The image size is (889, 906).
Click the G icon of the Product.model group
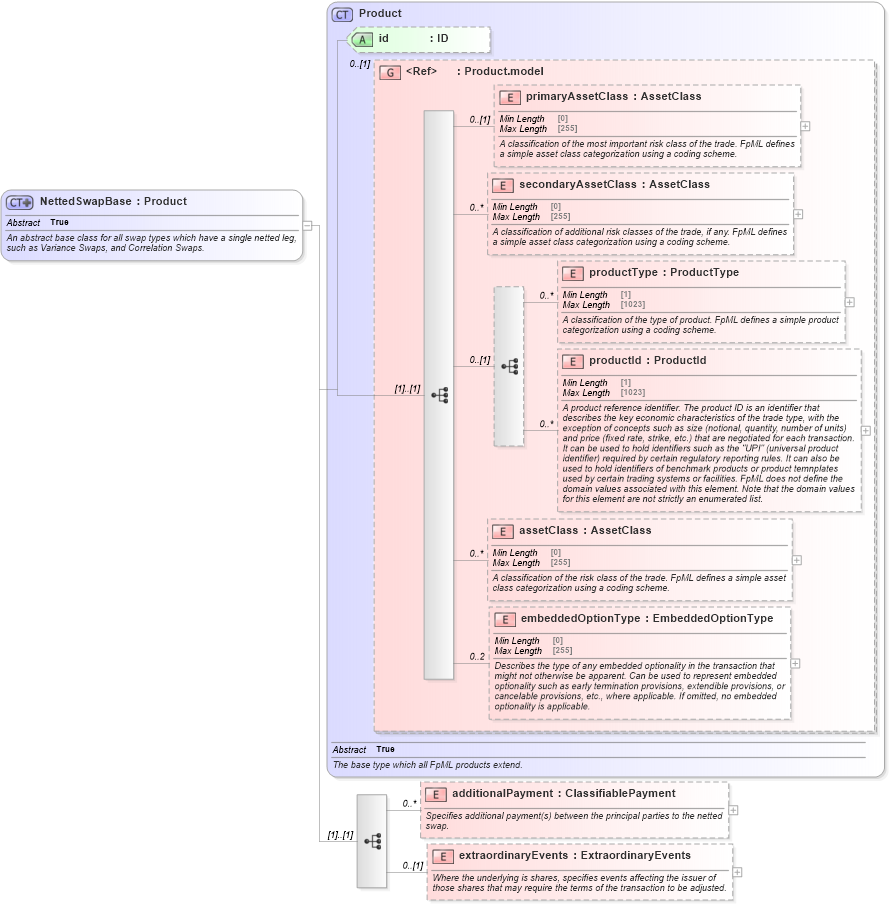pyautogui.click(x=389, y=72)
